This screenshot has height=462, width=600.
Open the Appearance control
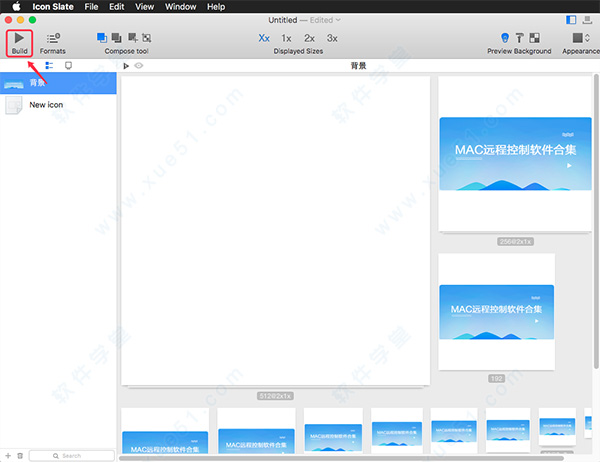click(x=580, y=38)
